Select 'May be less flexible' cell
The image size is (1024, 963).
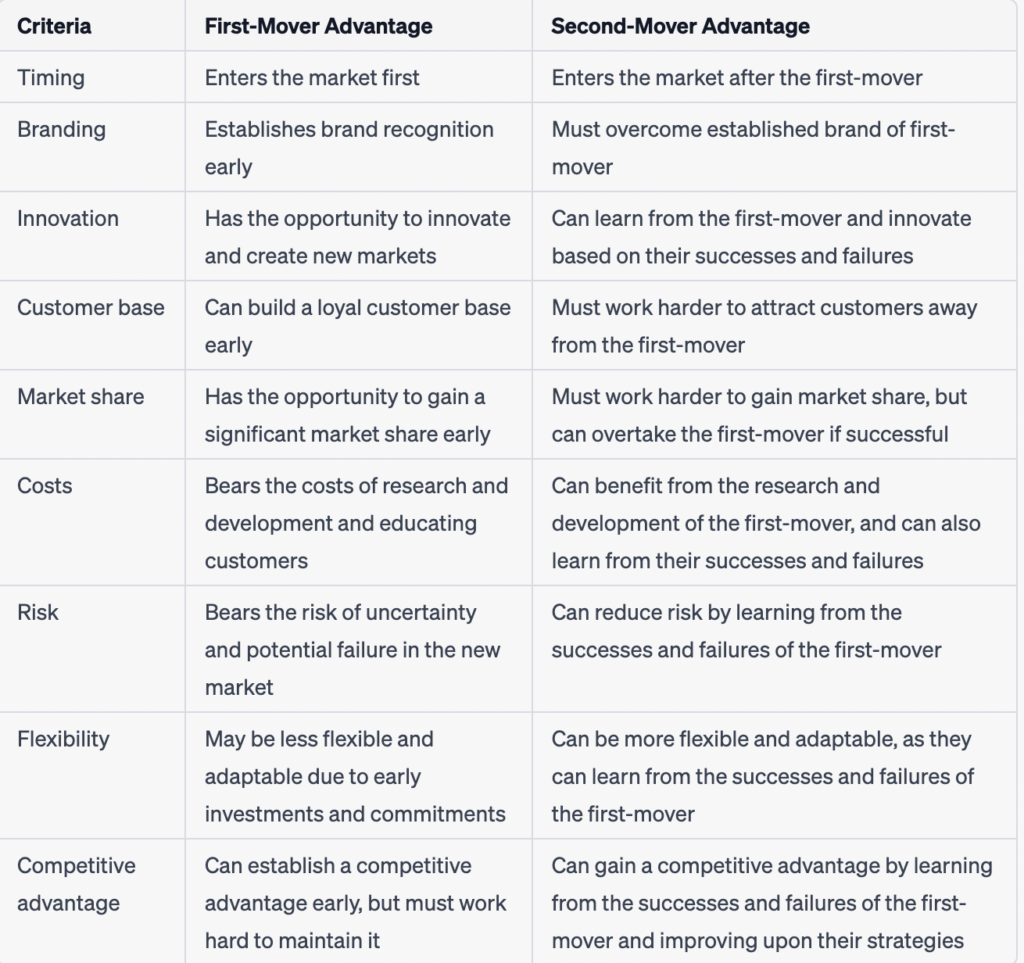(x=355, y=776)
